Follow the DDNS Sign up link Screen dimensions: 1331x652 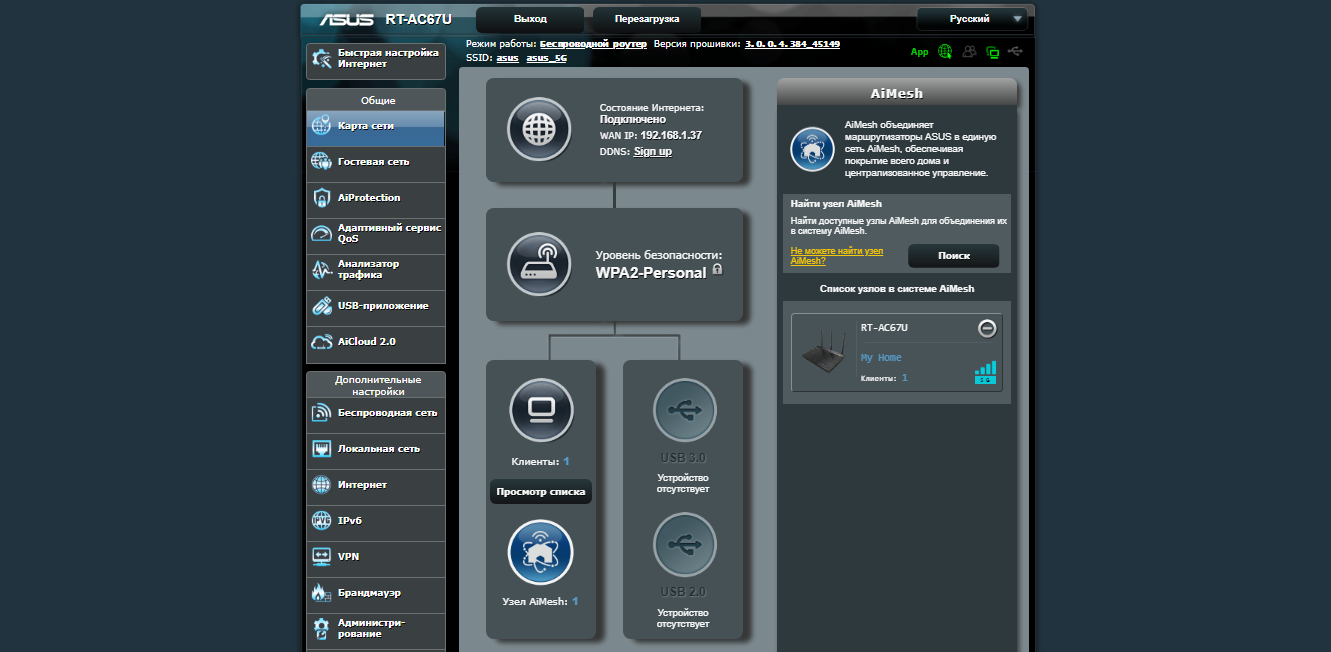(x=653, y=151)
